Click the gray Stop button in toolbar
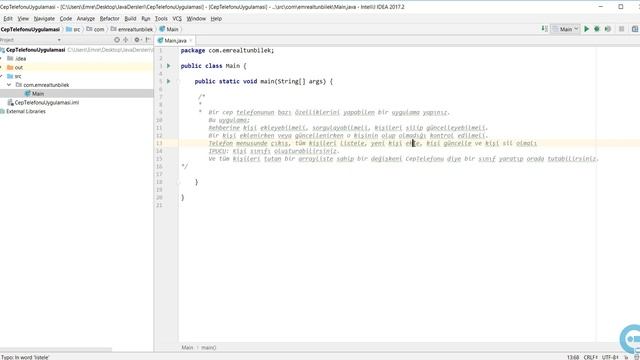 click(x=622, y=29)
